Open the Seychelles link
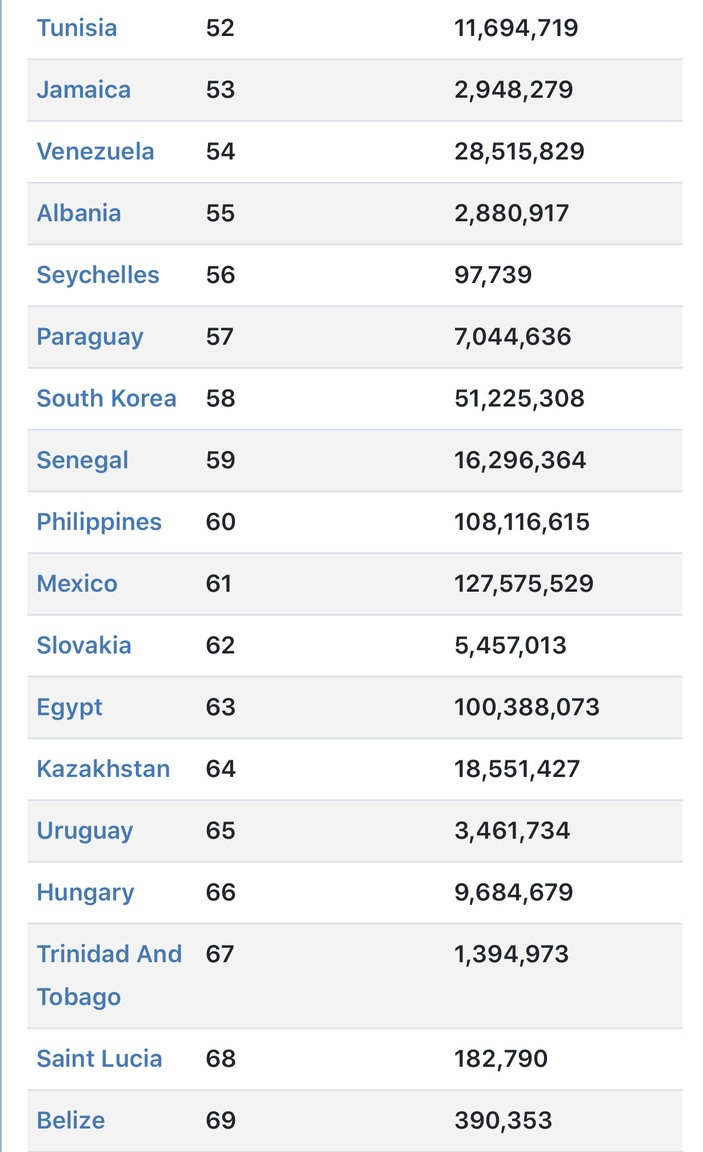 [x=98, y=275]
